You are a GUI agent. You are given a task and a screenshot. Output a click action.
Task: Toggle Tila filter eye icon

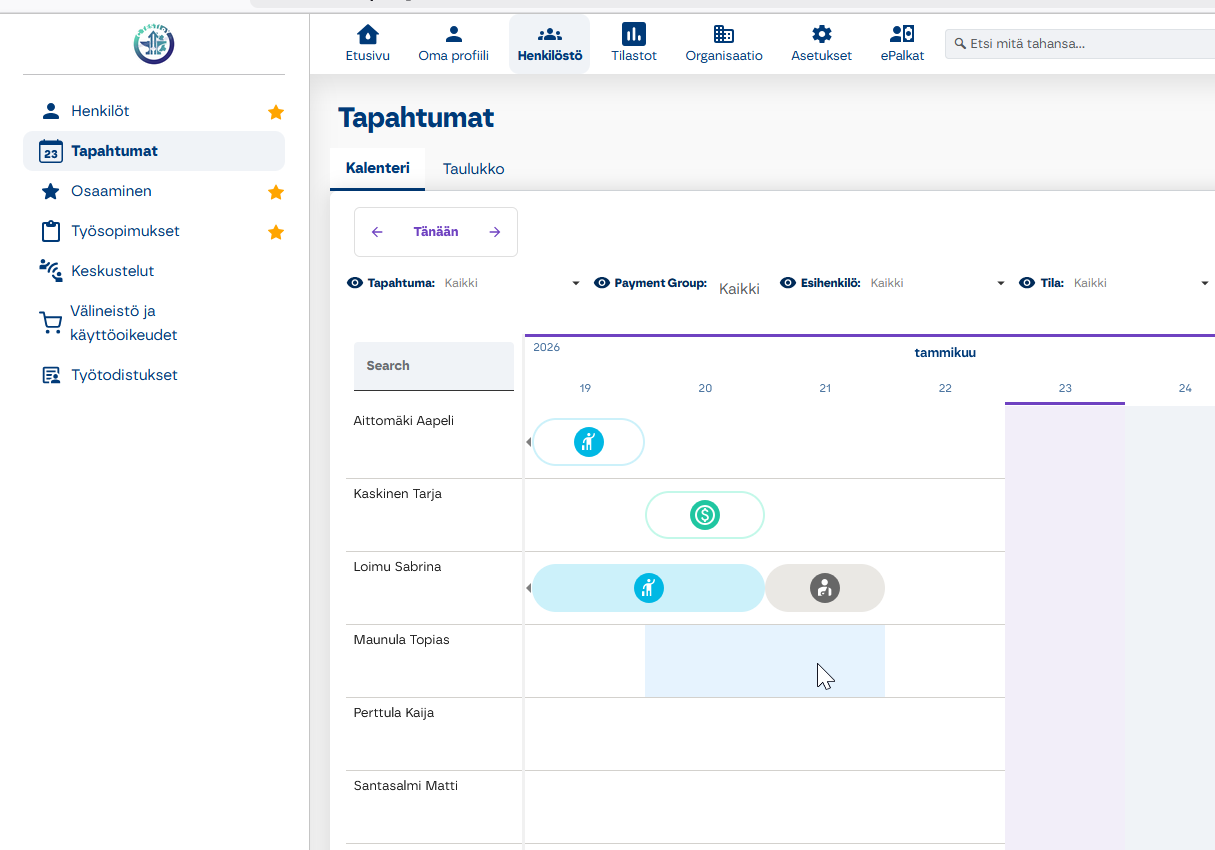[x=1027, y=283]
